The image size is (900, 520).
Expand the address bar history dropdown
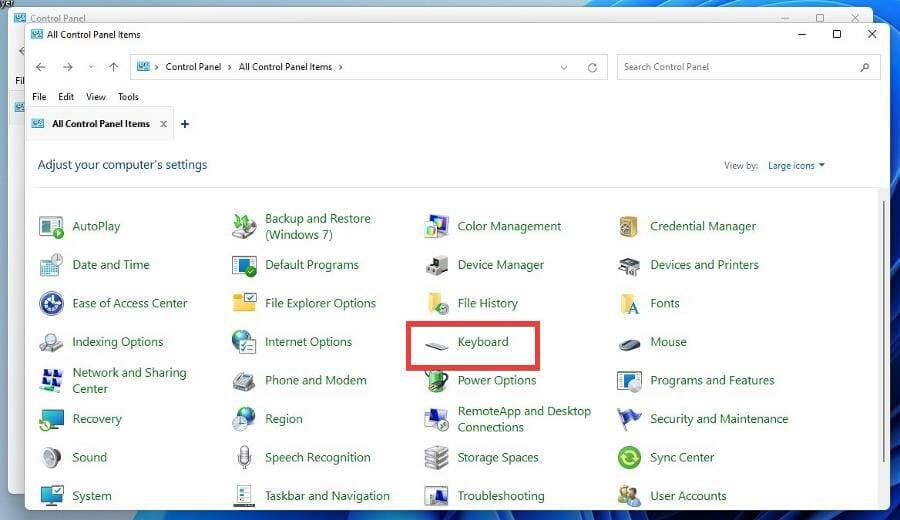(x=564, y=67)
